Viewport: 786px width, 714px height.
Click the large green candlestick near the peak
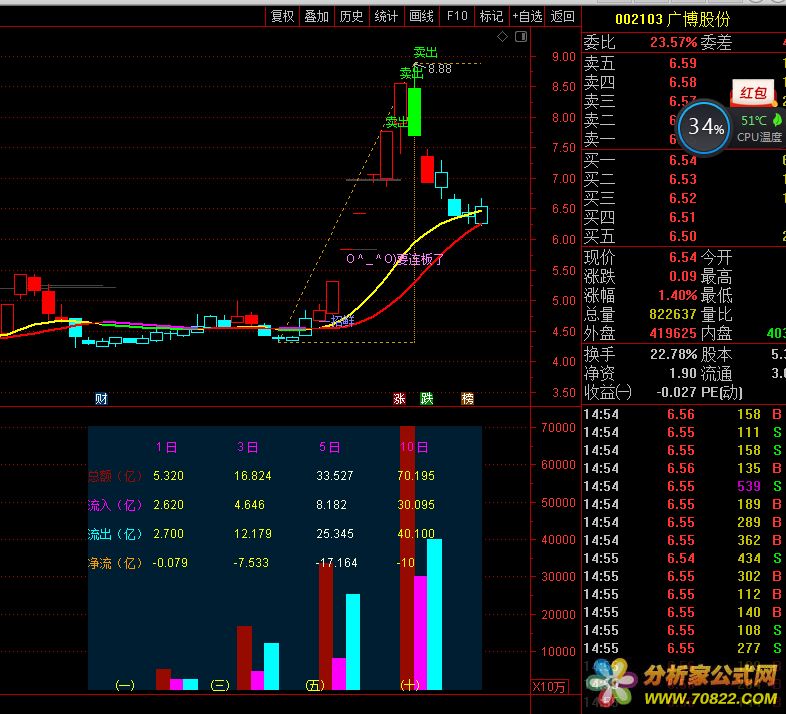point(415,112)
